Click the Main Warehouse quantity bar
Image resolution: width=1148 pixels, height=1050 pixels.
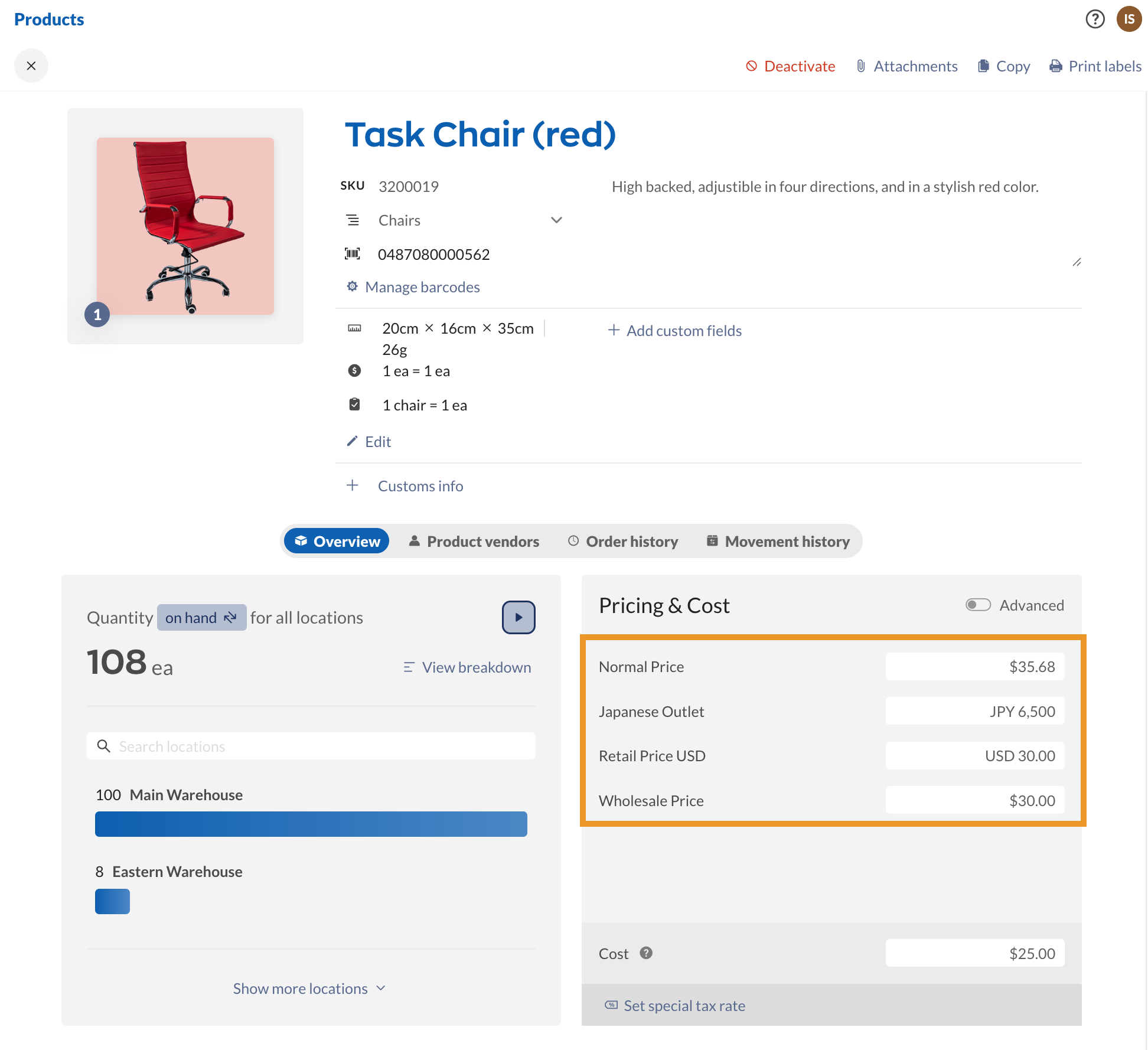311,824
